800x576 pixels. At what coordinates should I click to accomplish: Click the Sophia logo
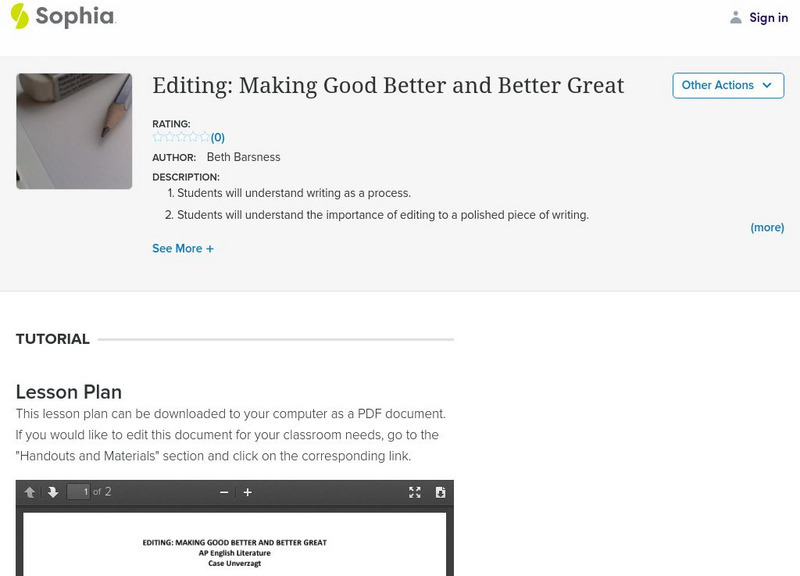tap(62, 17)
